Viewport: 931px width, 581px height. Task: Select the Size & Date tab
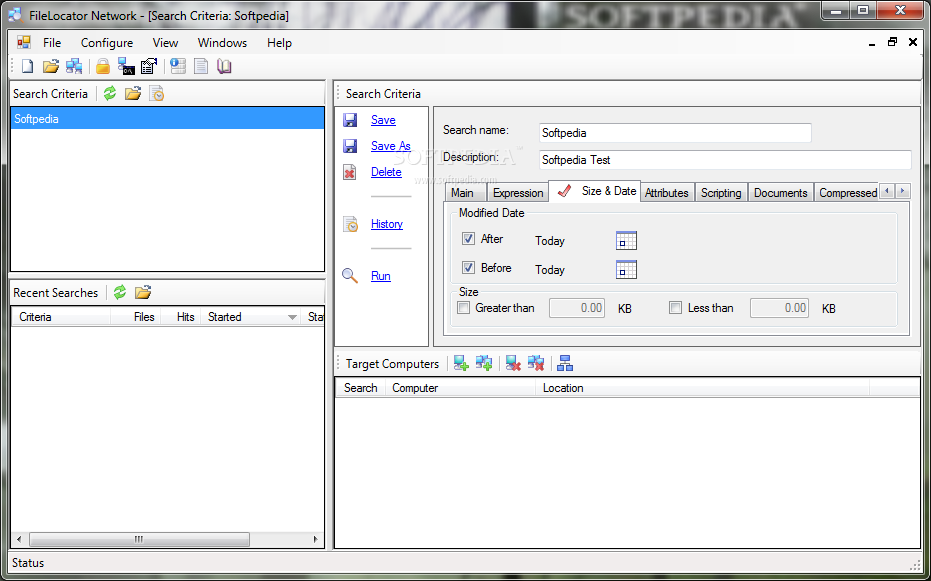[595, 191]
